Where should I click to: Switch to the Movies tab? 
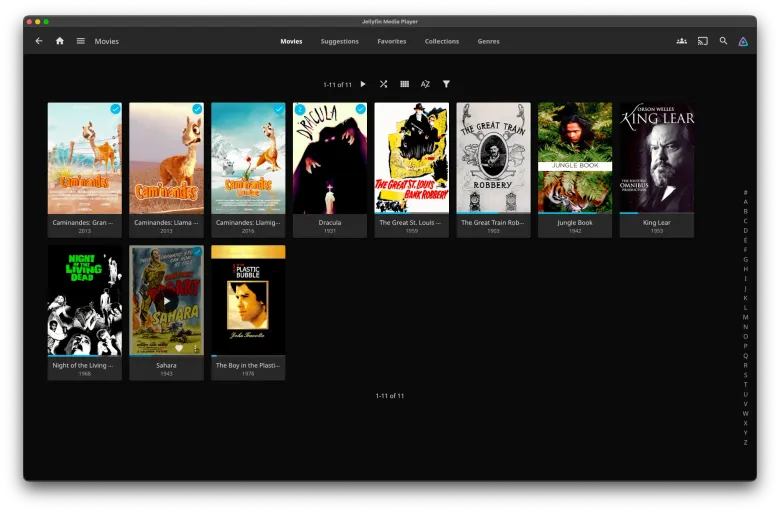291,41
